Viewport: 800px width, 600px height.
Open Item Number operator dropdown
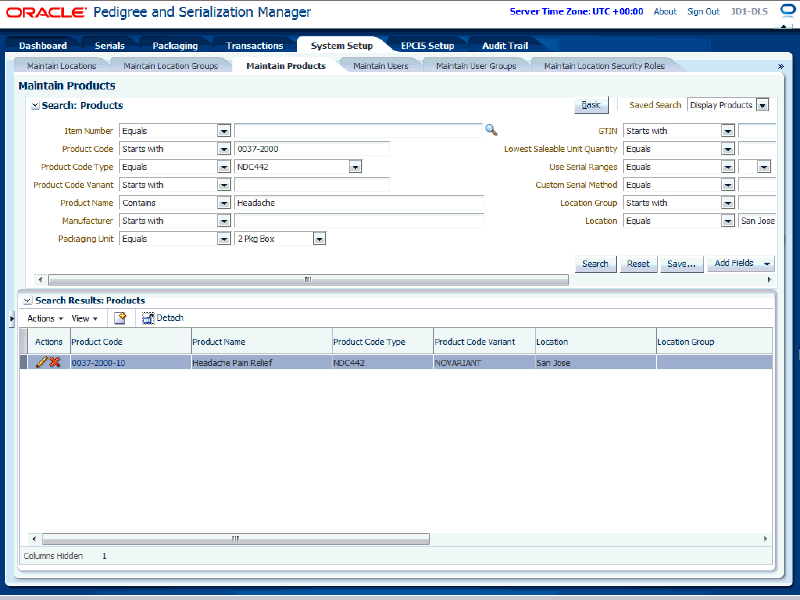(x=224, y=131)
